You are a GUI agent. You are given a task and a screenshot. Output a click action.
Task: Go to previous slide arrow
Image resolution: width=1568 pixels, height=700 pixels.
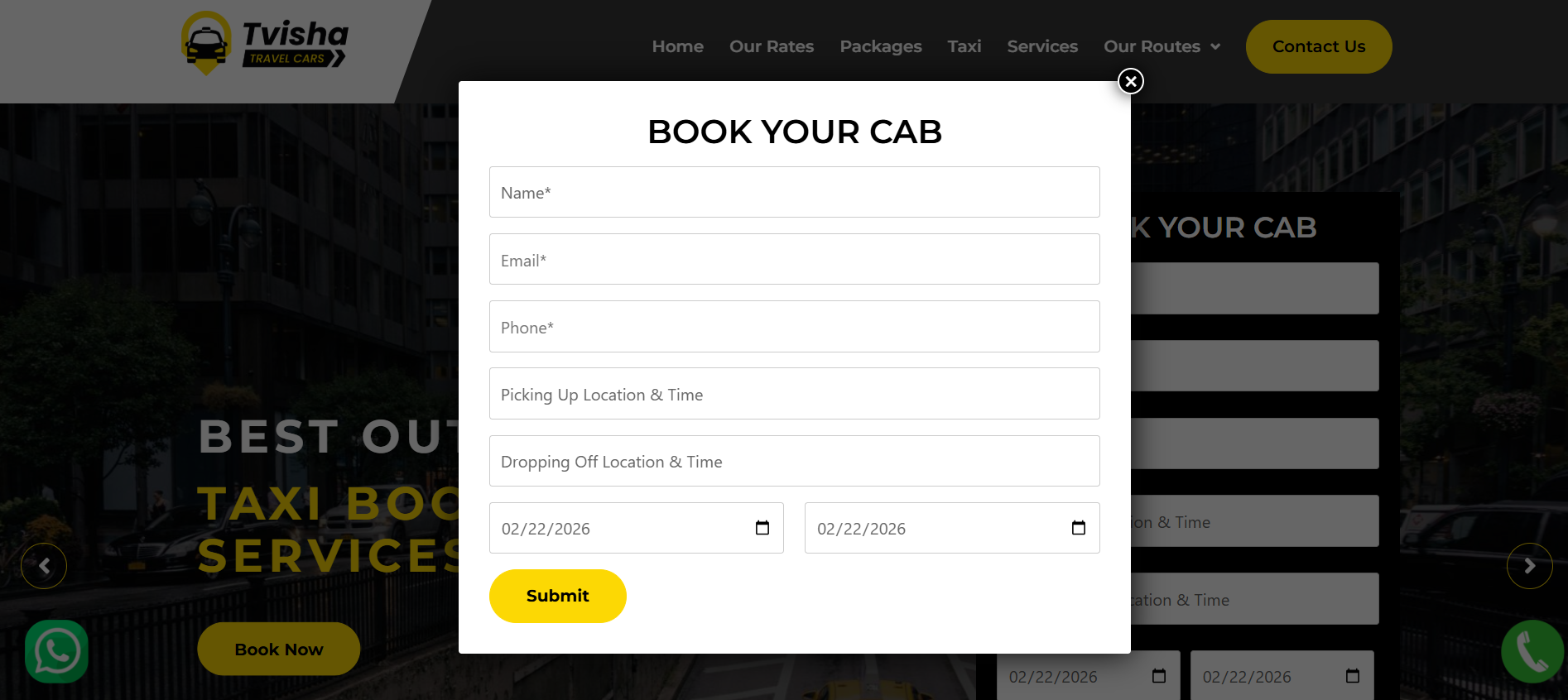click(44, 566)
